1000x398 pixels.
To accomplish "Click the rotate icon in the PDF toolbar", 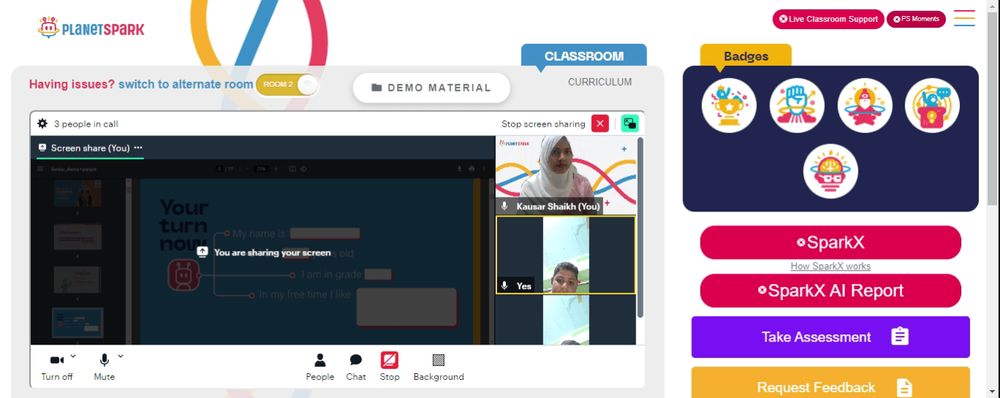I will [x=304, y=169].
